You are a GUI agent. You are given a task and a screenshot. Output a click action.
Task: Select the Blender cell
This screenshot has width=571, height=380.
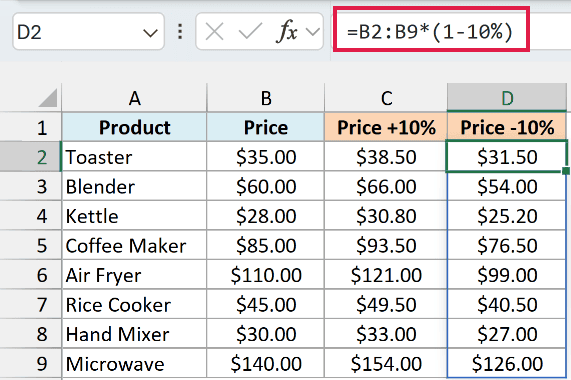(x=134, y=186)
